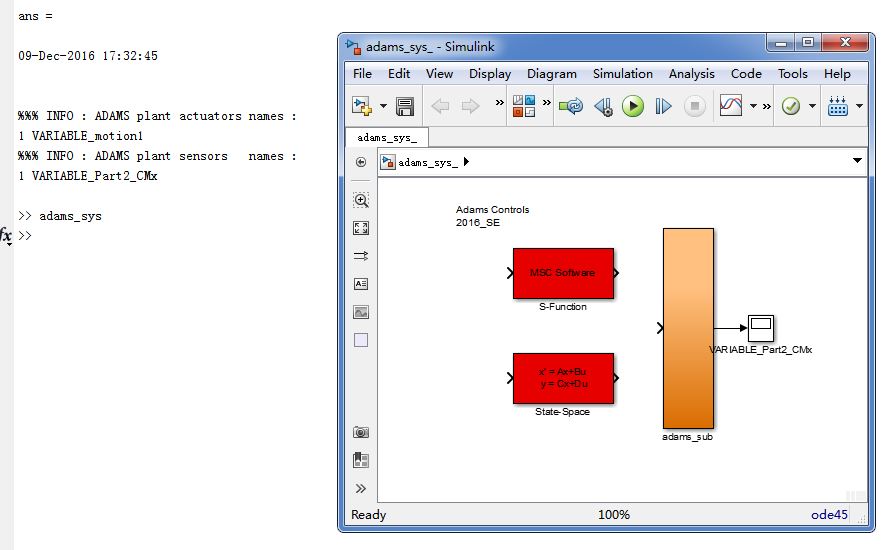Click the Forward navigation arrow
Screen dimensions: 892x550
(470, 106)
